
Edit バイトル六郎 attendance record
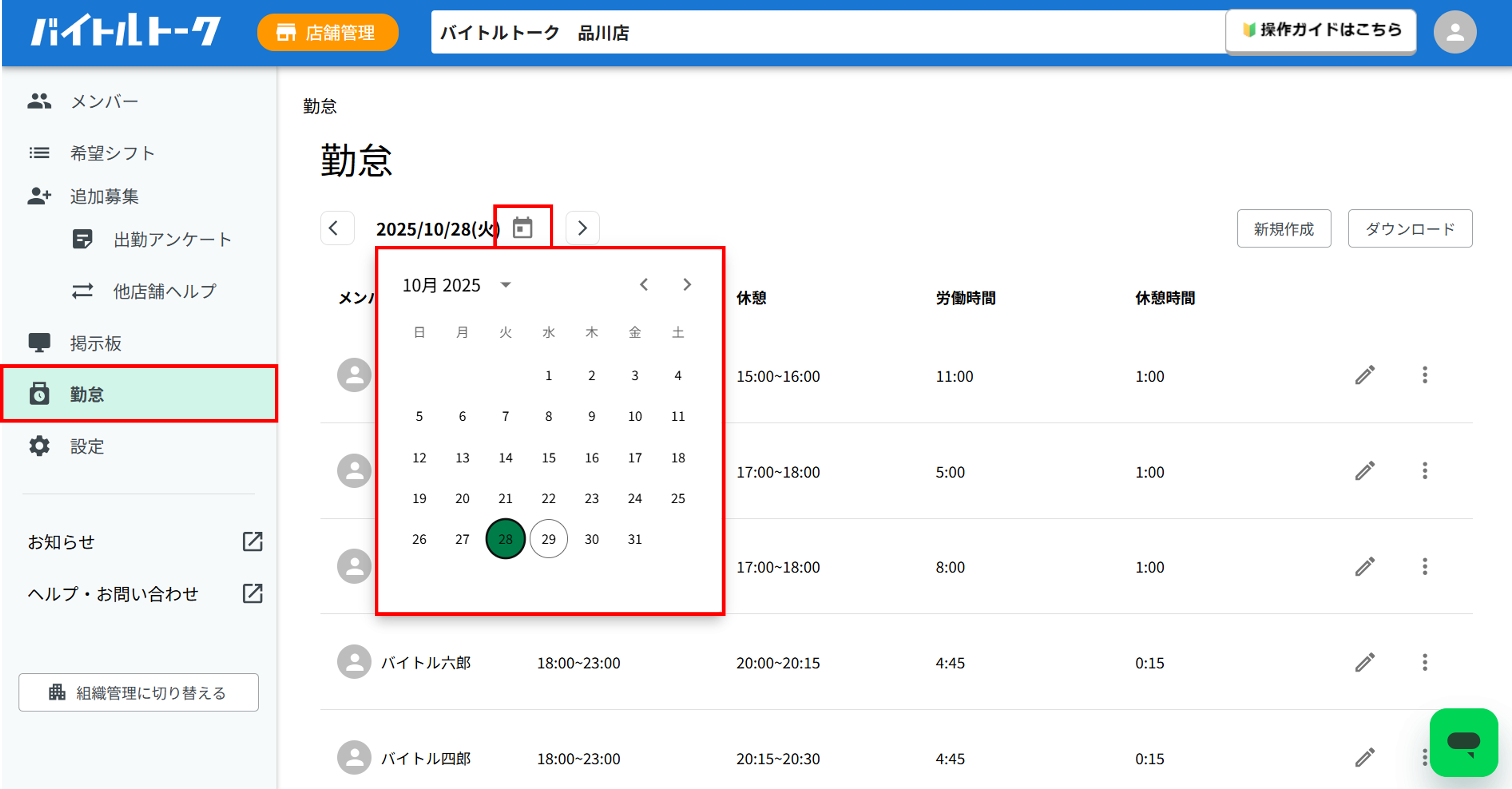1365,662
